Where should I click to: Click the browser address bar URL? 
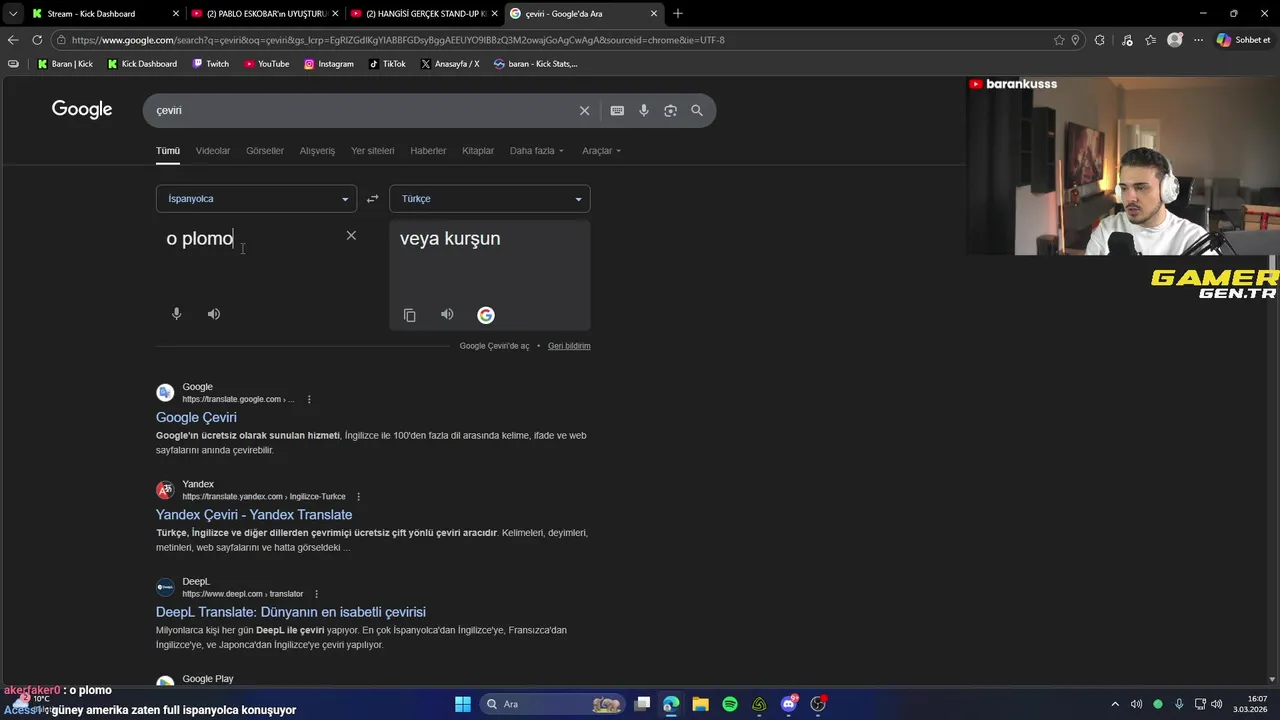click(x=398, y=40)
